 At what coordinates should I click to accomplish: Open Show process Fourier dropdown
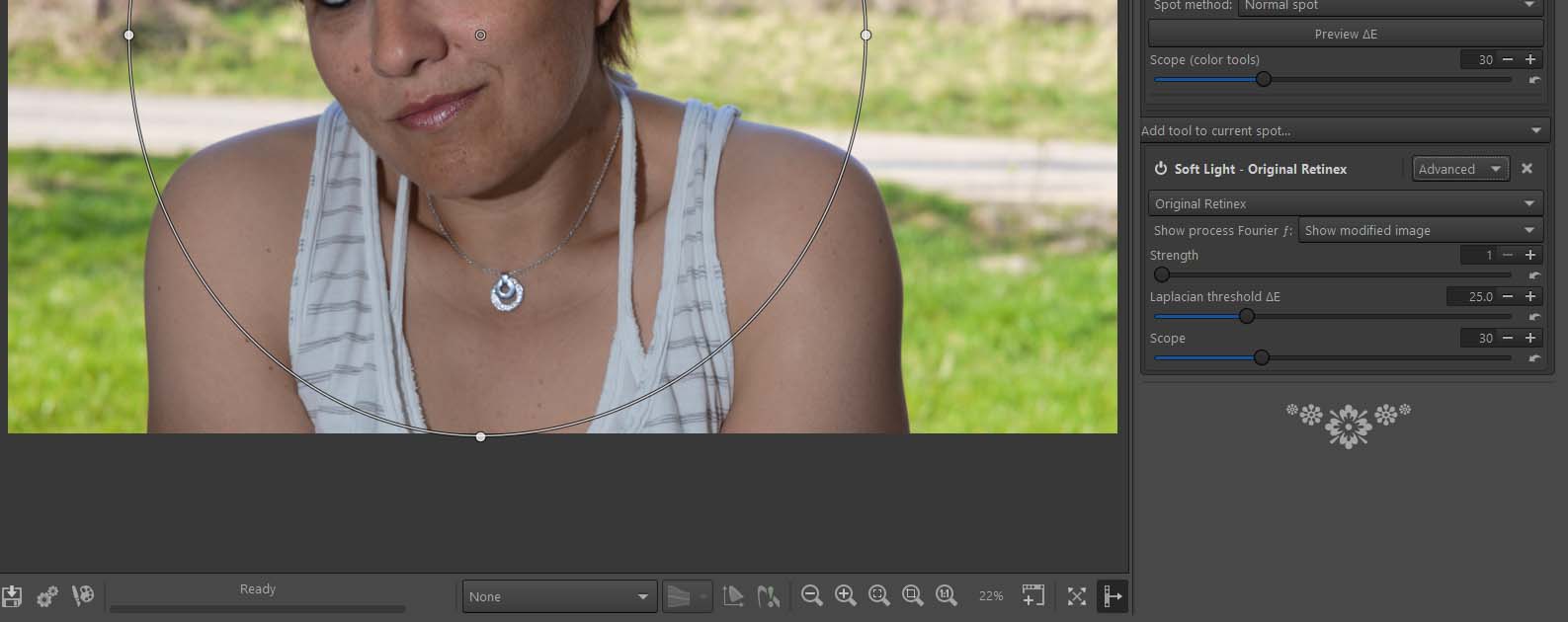point(1419,230)
